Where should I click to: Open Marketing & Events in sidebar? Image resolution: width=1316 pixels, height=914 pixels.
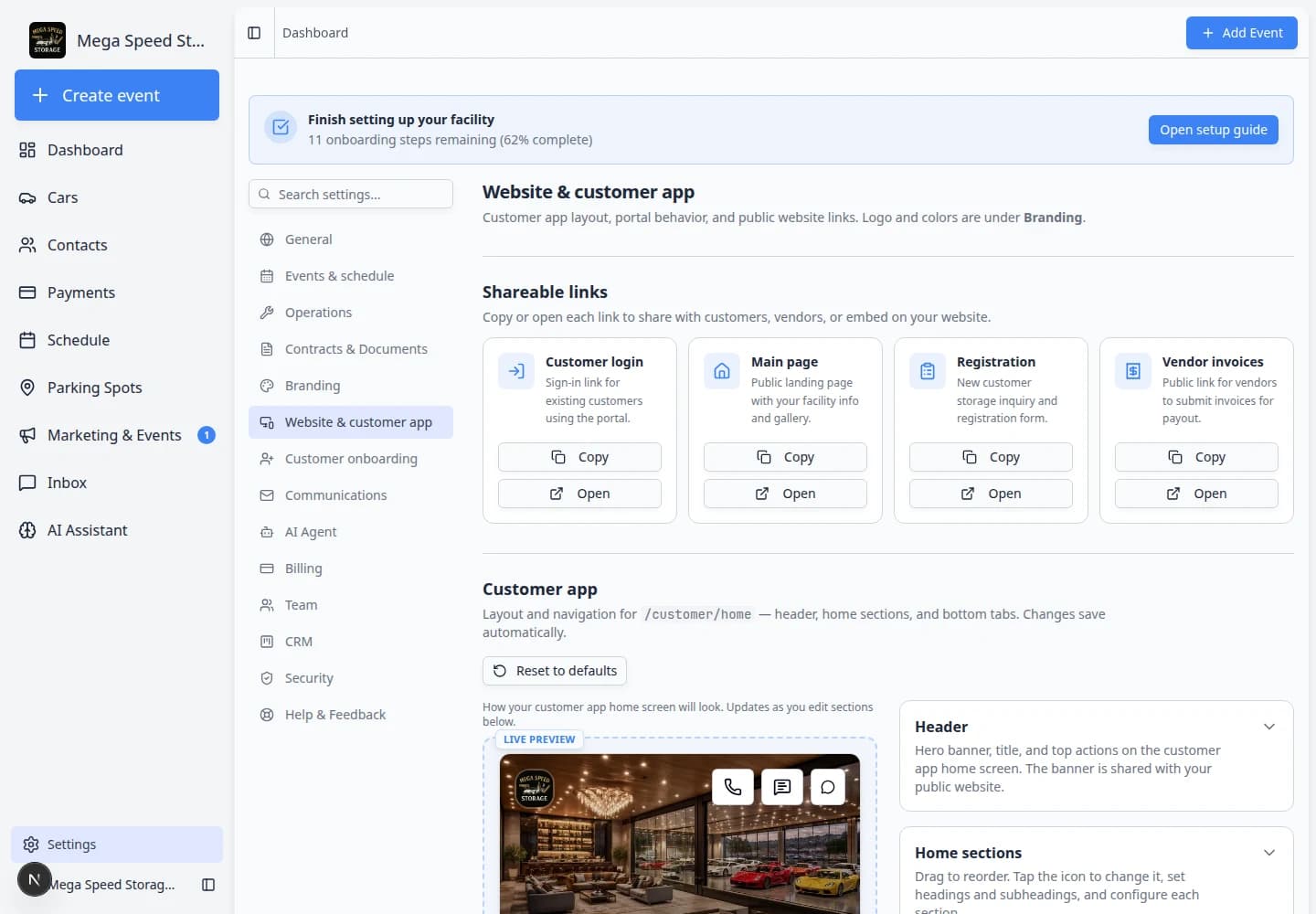pyautogui.click(x=117, y=435)
